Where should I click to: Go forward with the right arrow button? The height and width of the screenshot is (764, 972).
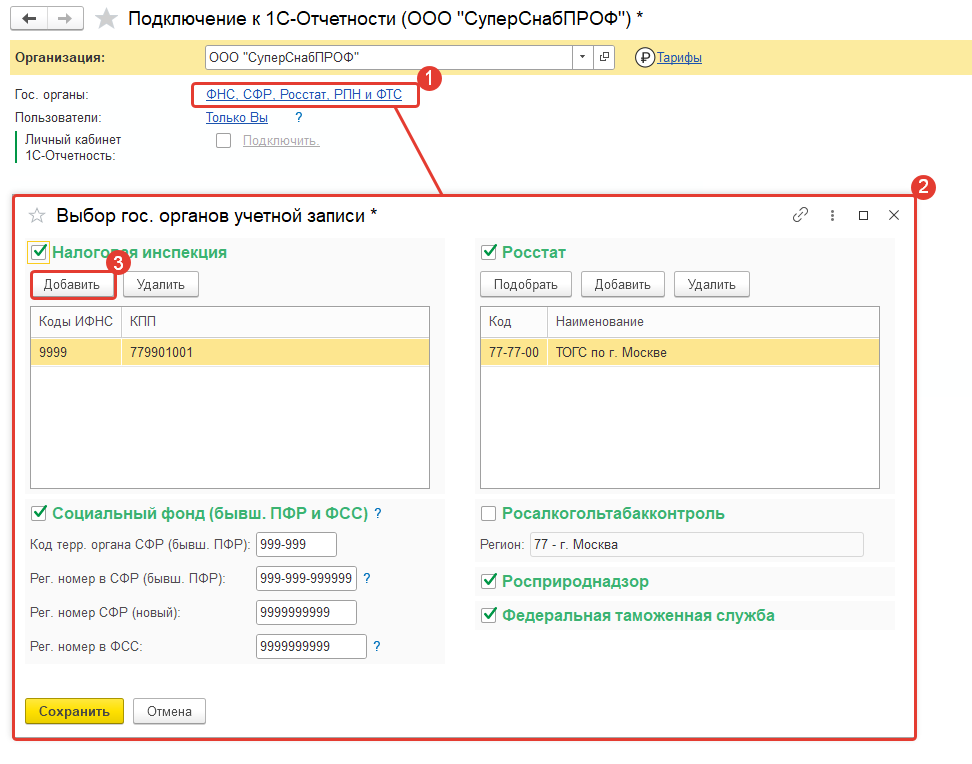[x=65, y=19]
